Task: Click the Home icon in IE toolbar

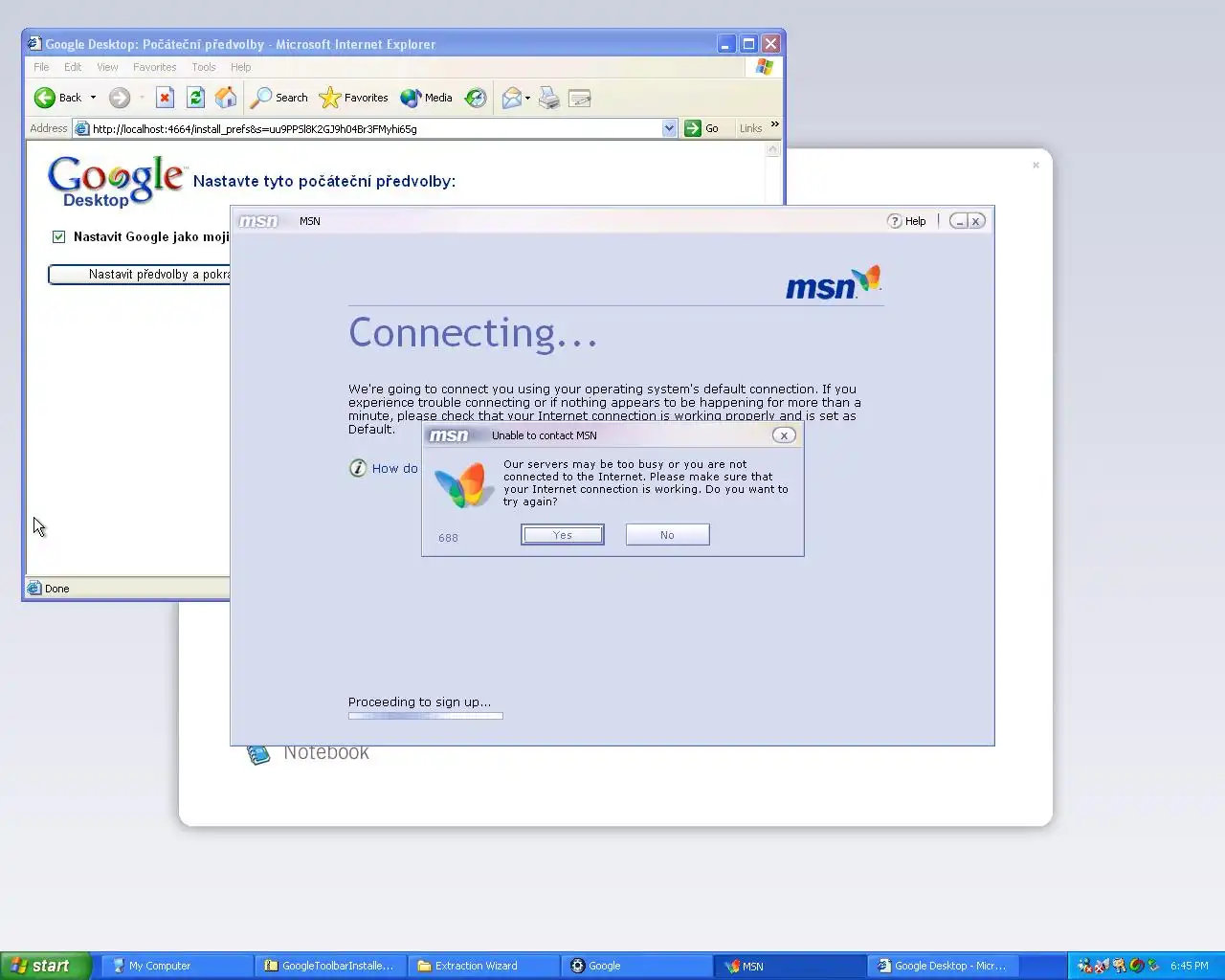Action: 226,98
